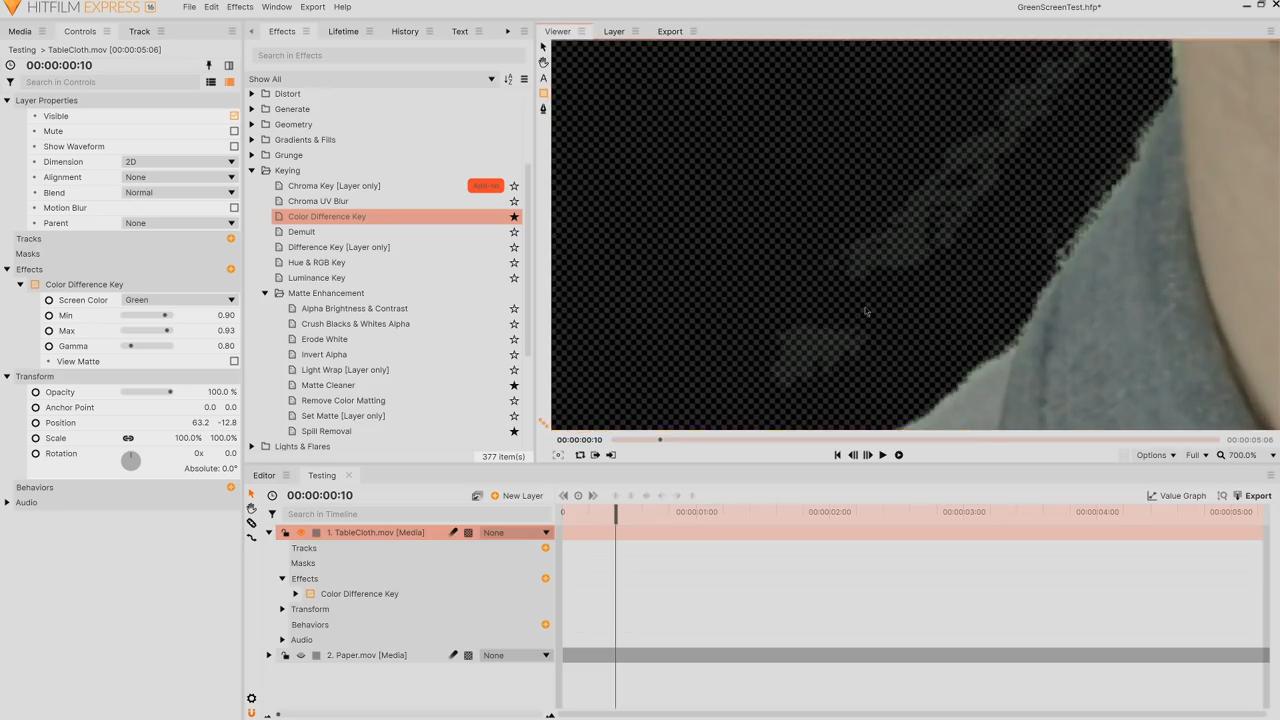Select the rectangle mask tool in viewer
Screen dimensions: 1280x720
[543, 93]
